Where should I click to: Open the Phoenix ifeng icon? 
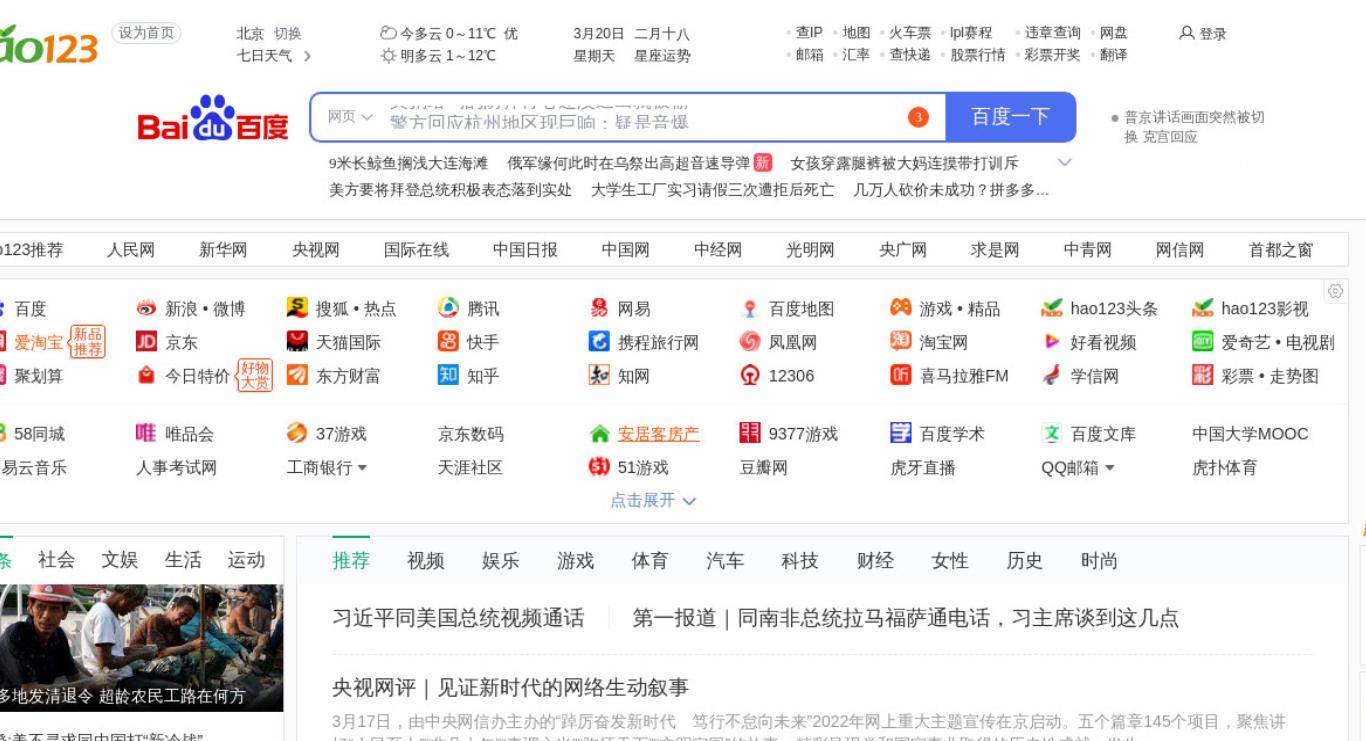750,342
